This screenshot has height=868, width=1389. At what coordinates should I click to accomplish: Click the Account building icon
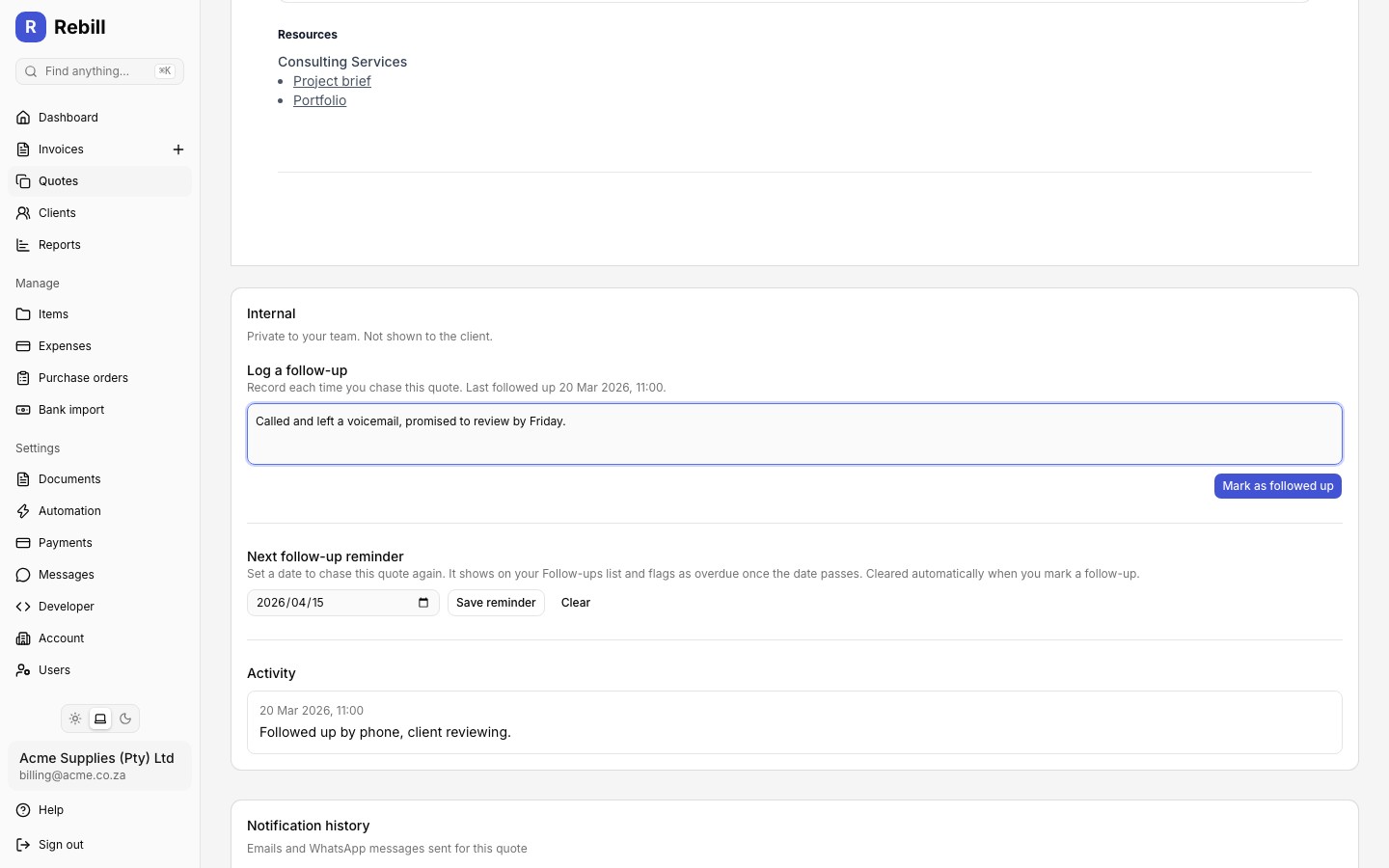click(x=23, y=638)
